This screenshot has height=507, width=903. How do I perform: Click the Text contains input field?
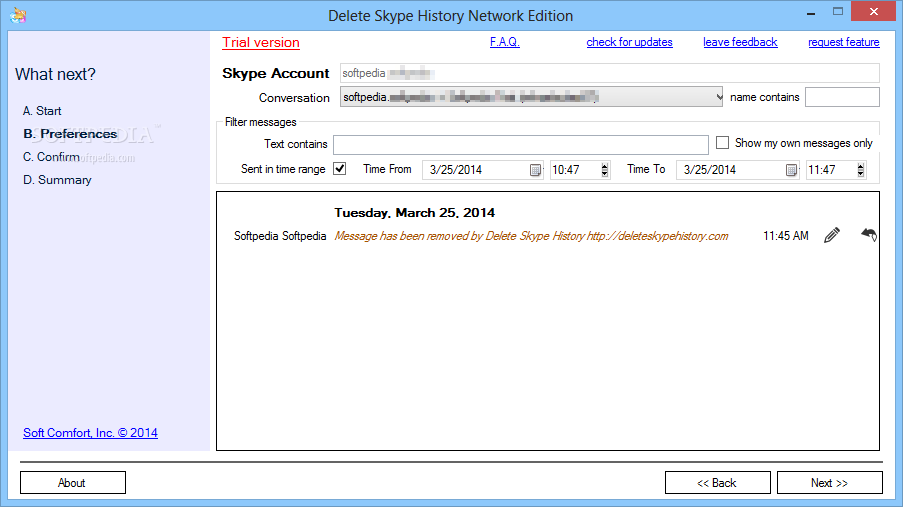[521, 145]
